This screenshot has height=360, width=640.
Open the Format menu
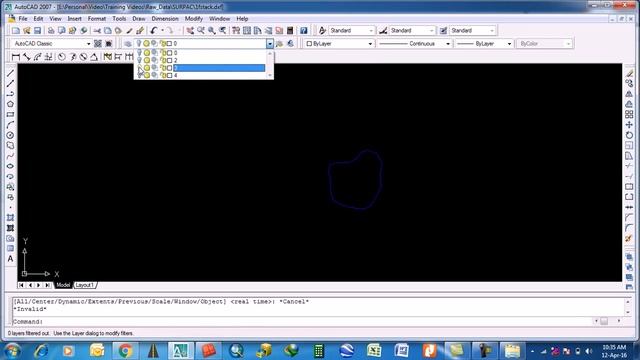pyautogui.click(x=97, y=19)
